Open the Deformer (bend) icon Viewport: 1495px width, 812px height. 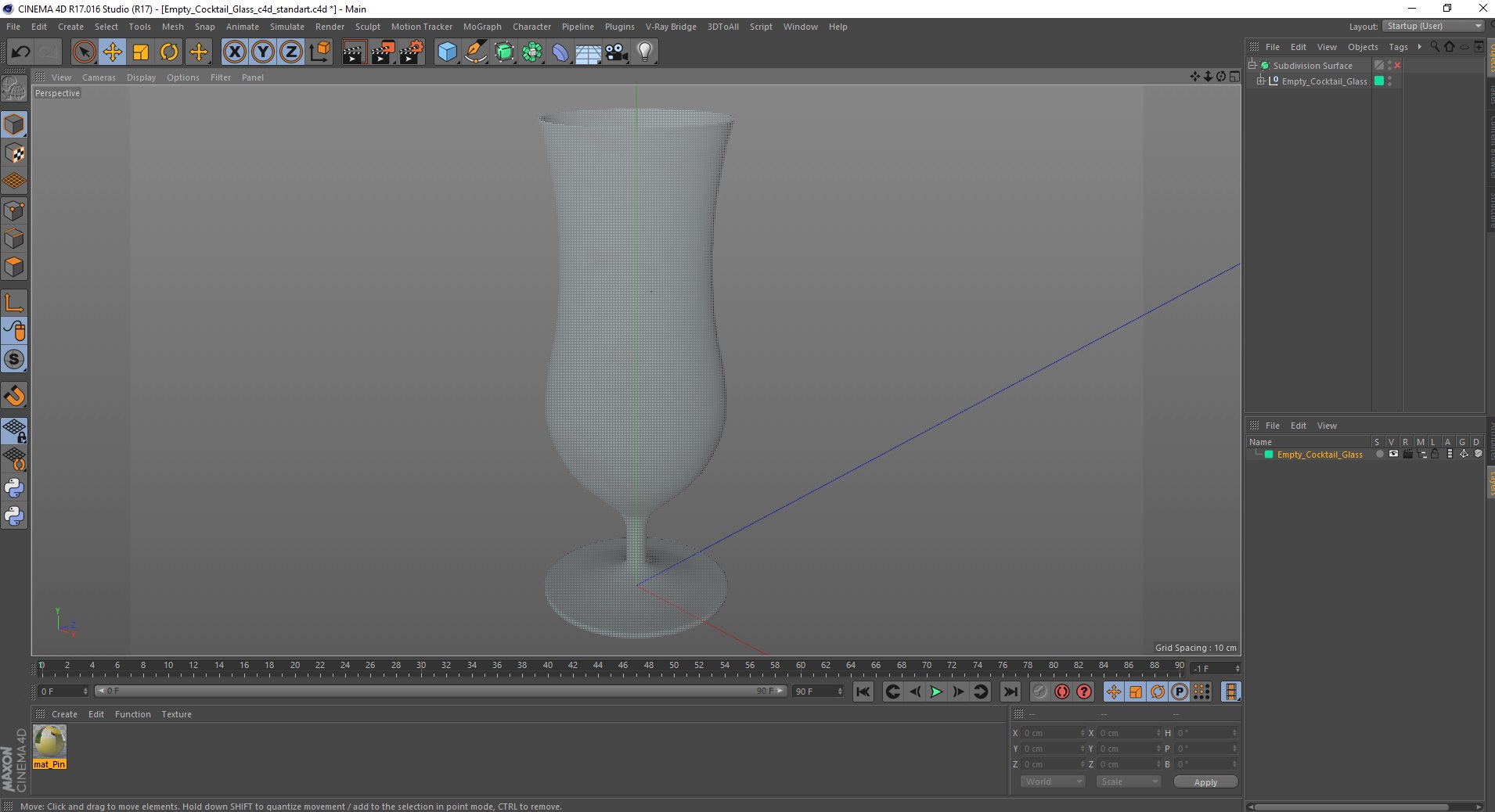[x=560, y=52]
